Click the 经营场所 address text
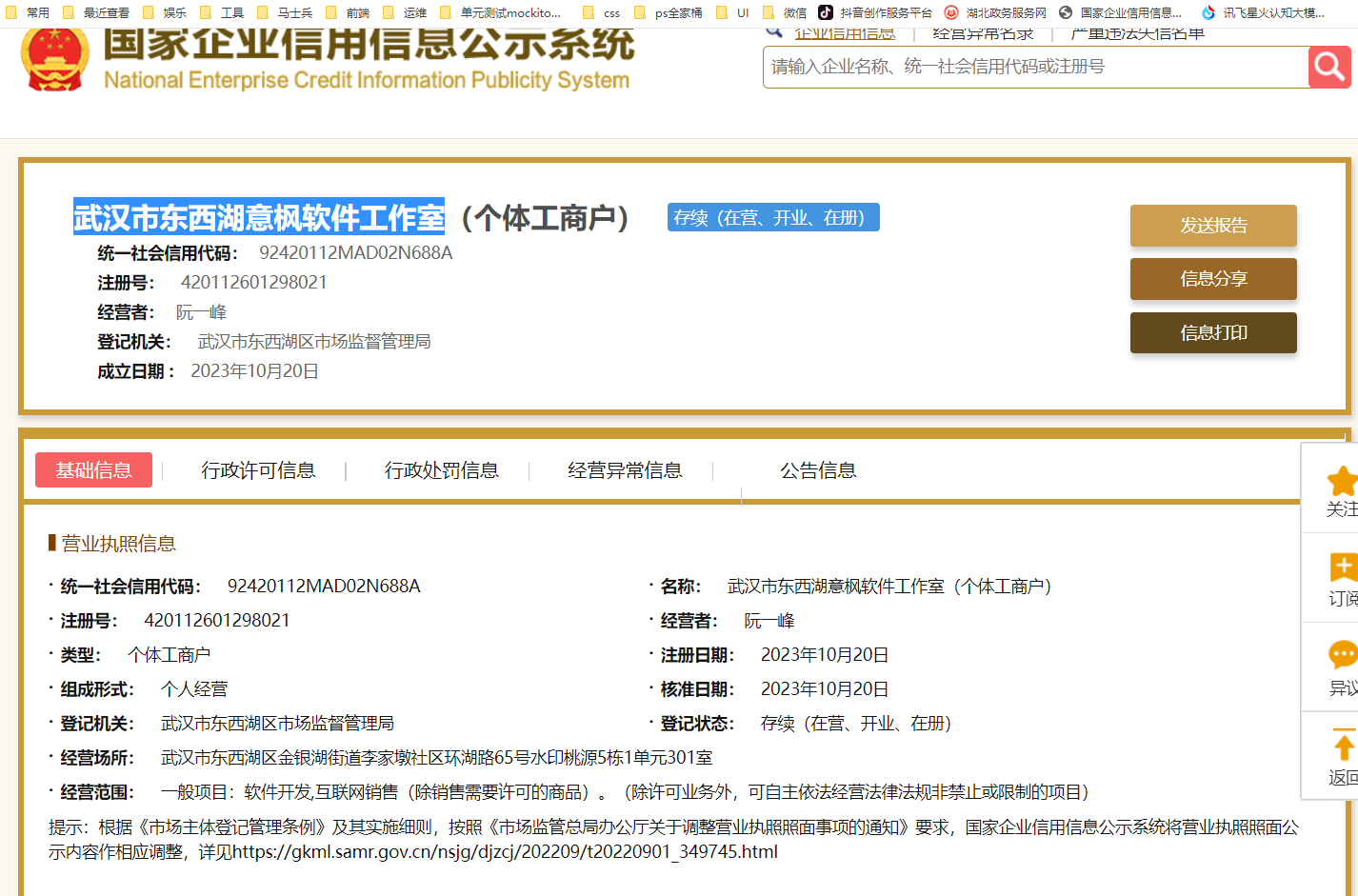The height and width of the screenshot is (896, 1358). tap(437, 758)
